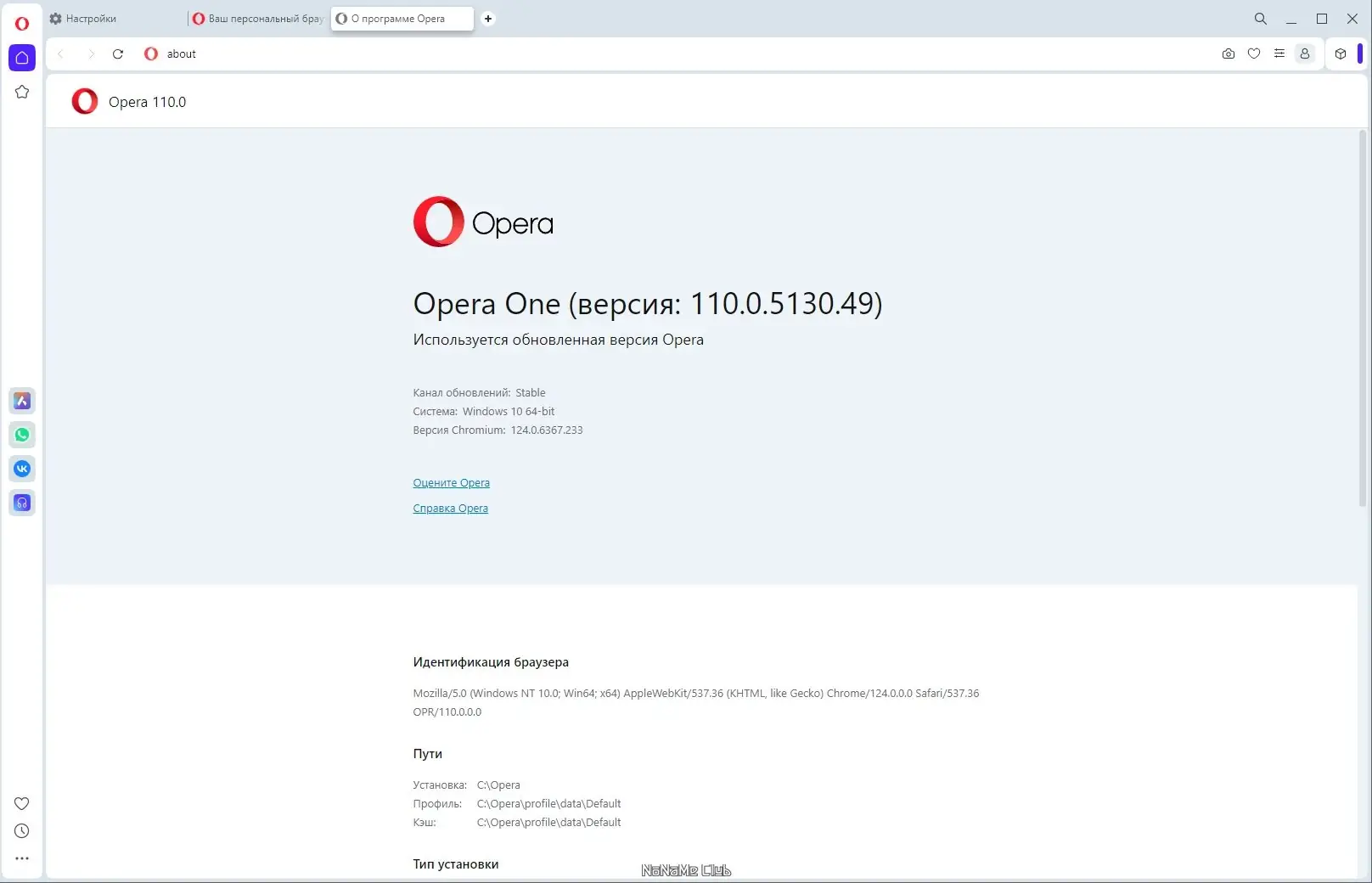1372x883 pixels.
Task: Open sidebar setup three-dots icon
Action: point(22,858)
